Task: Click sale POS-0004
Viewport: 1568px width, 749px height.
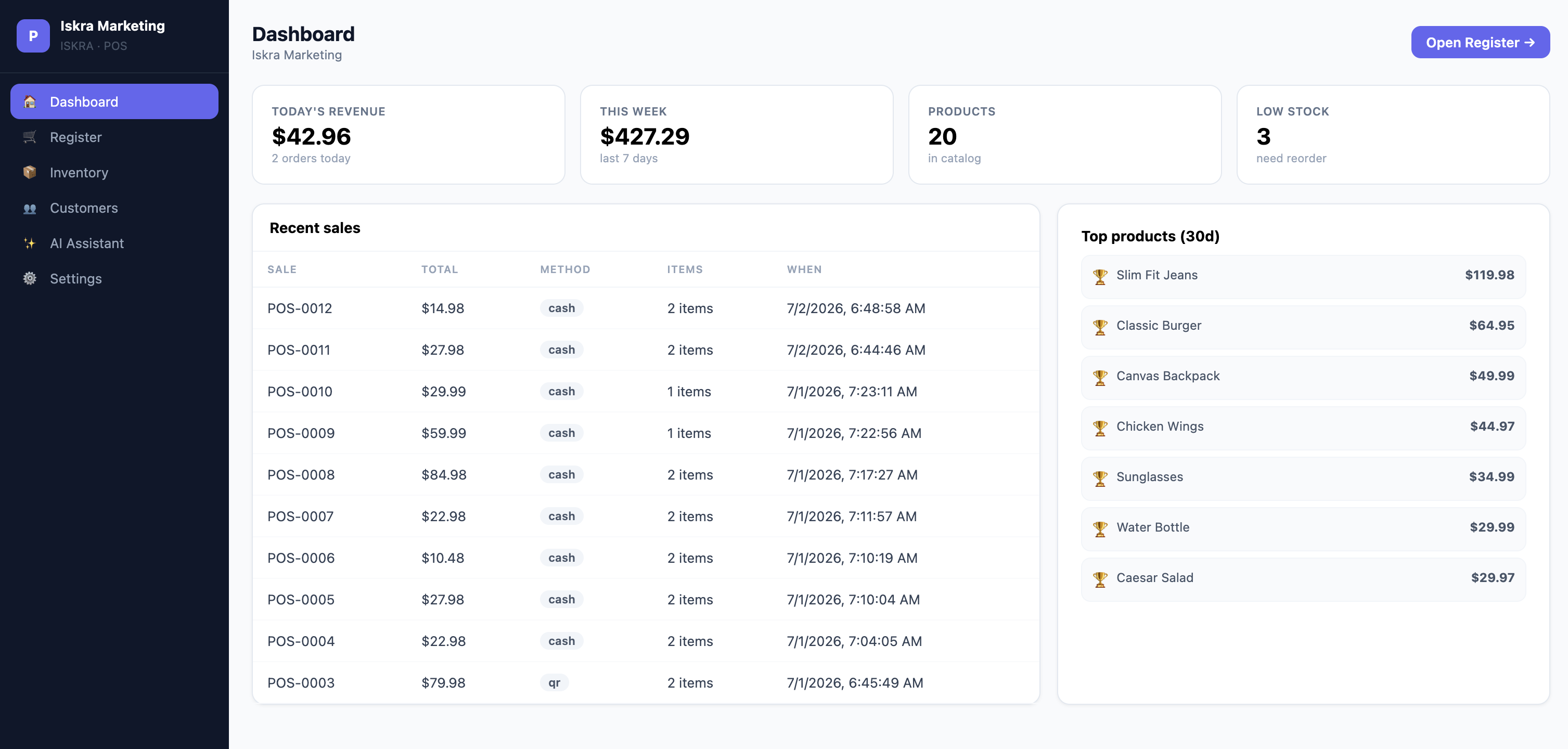Action: (x=301, y=641)
